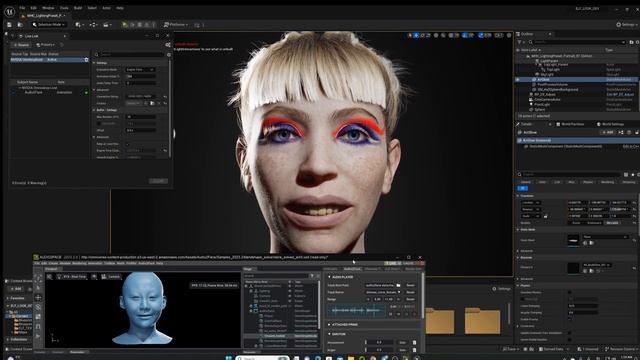Click the Audio2Face viewport settings icon left of RTX Real-Time

tap(49, 277)
